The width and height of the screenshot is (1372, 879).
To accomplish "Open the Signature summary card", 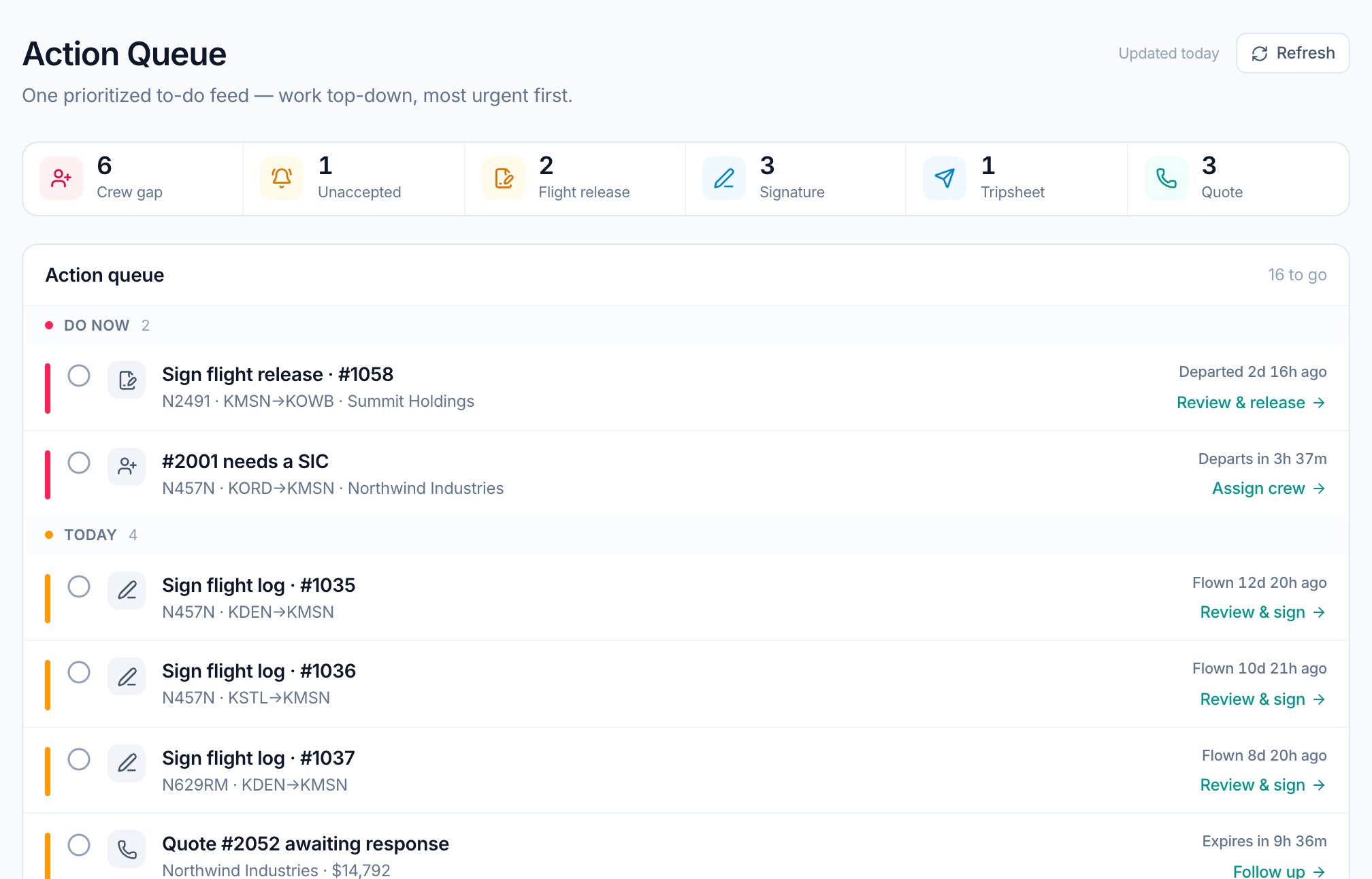I will (x=796, y=179).
